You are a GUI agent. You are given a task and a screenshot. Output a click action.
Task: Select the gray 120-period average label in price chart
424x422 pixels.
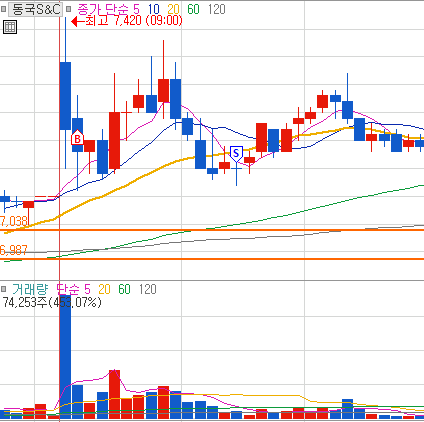click(217, 9)
